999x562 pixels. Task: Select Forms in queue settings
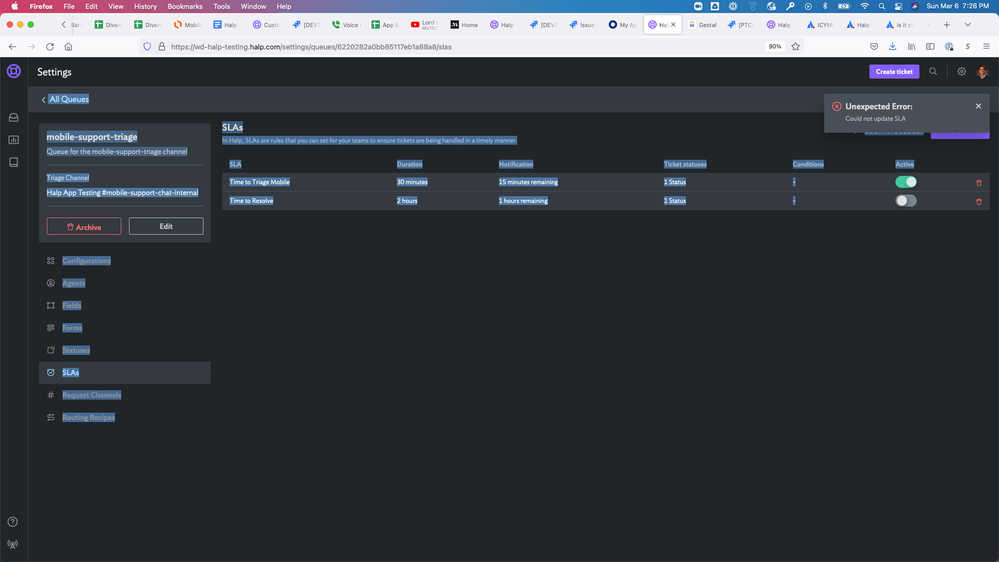(72, 328)
